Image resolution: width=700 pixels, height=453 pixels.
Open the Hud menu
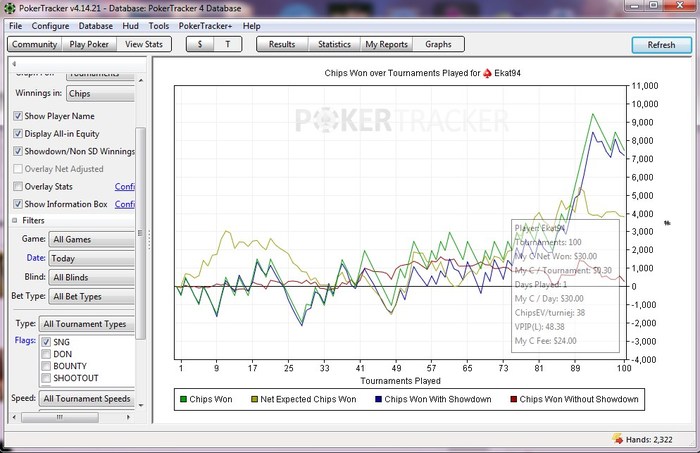(x=130, y=26)
